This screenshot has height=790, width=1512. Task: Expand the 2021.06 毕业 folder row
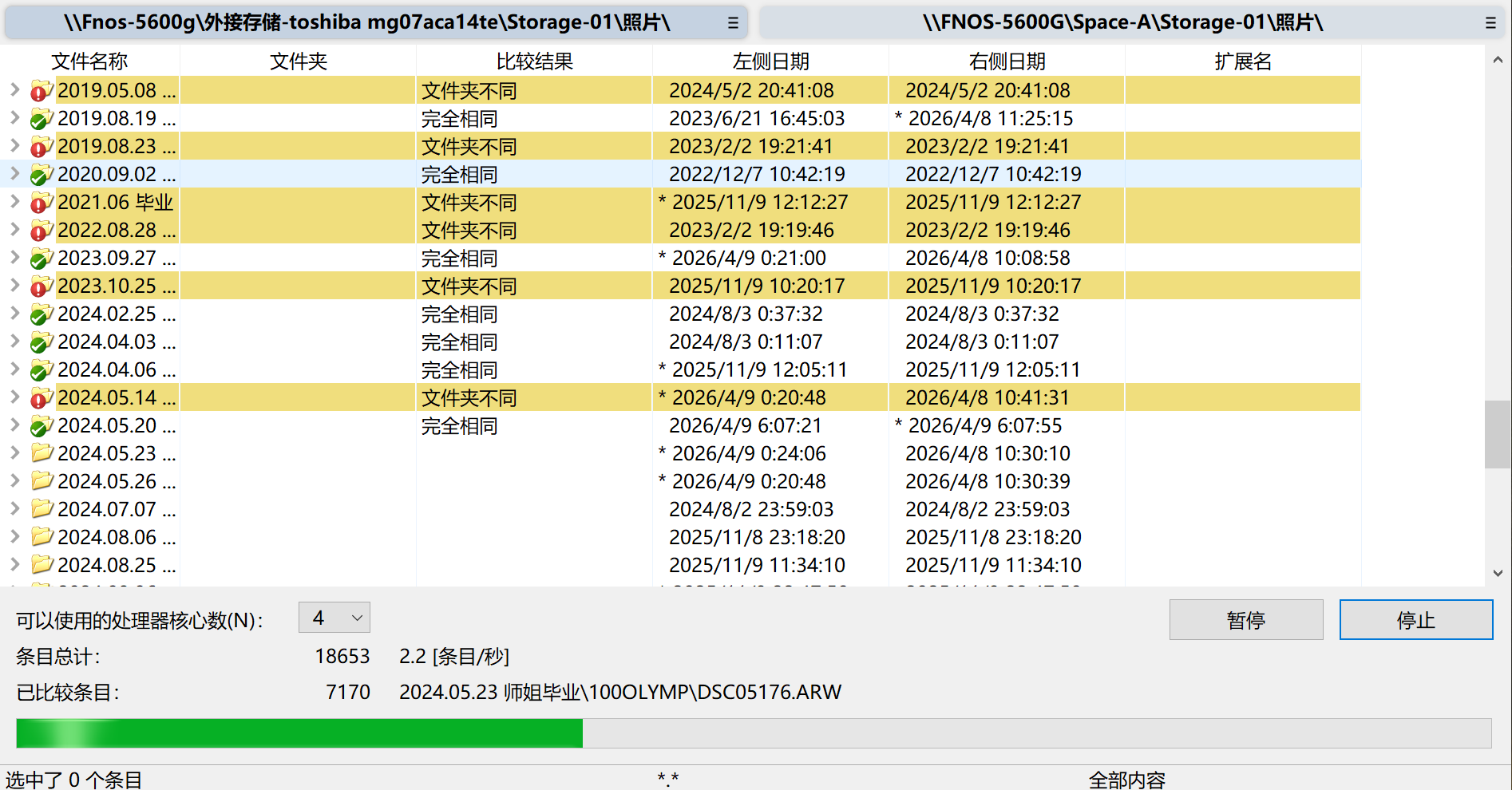[x=14, y=202]
